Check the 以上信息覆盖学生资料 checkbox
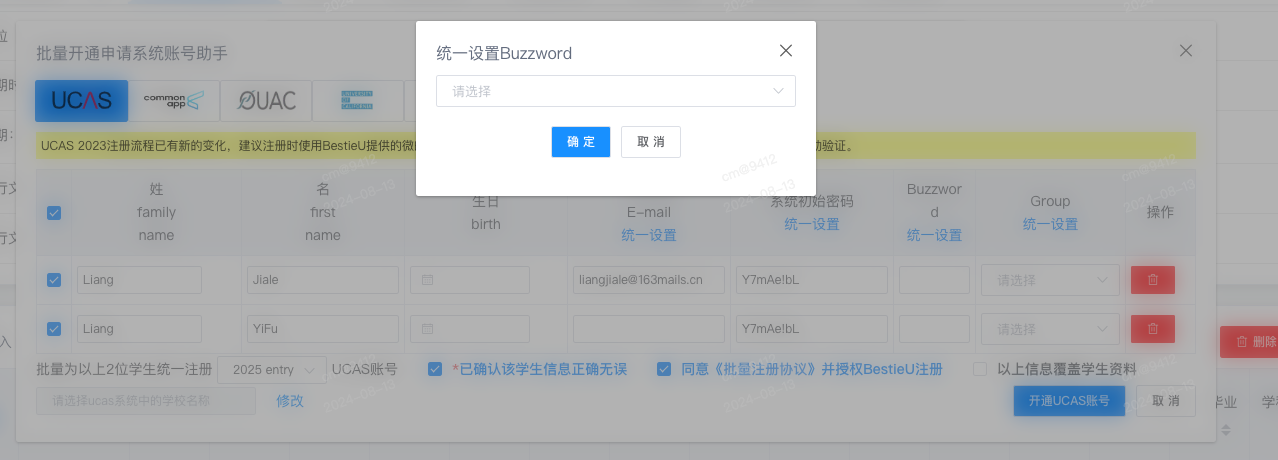The height and width of the screenshot is (460, 1278). click(x=980, y=369)
